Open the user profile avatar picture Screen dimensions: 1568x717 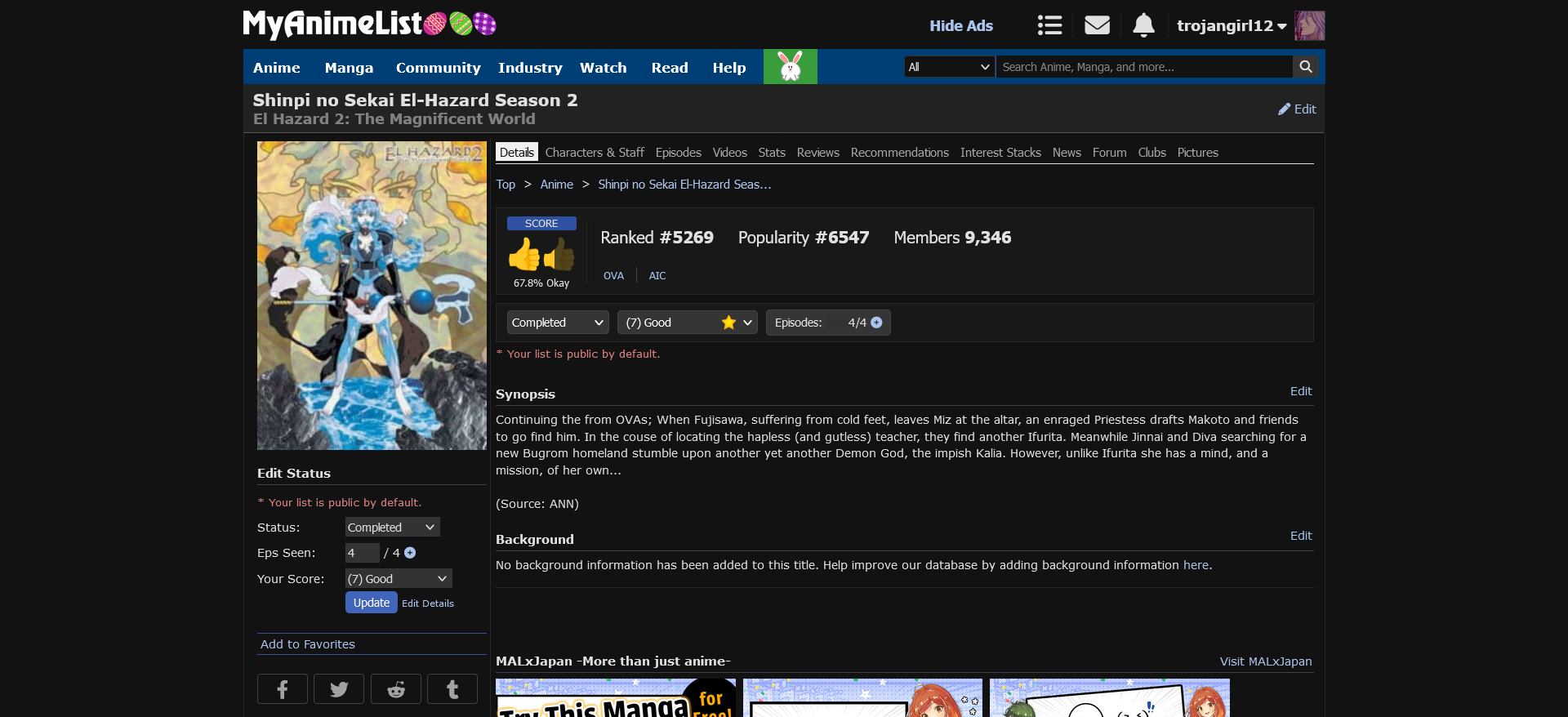pos(1310,25)
